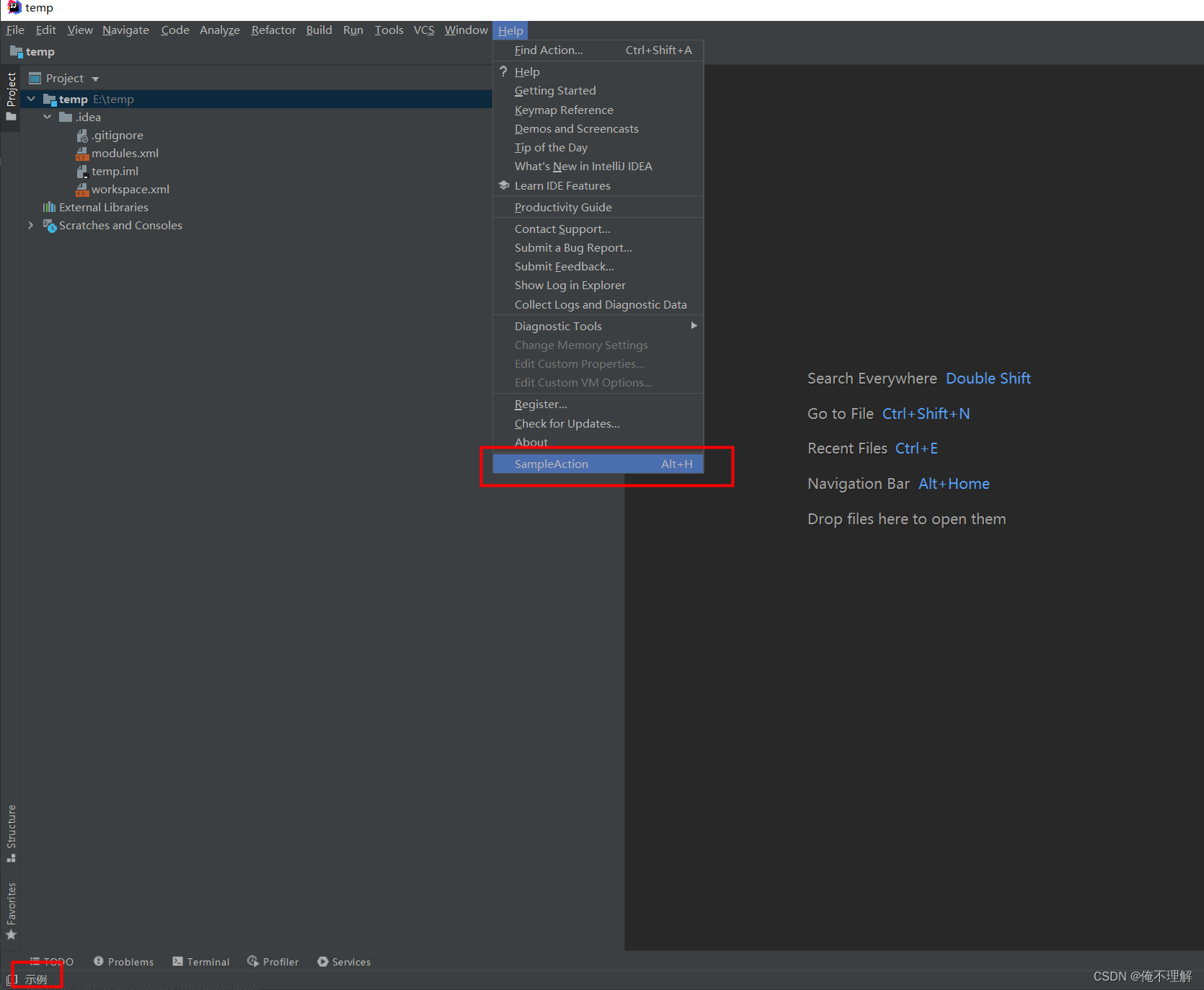Run SampleAction from Help menu
Viewport: 1204px width, 990px height.
click(x=598, y=464)
